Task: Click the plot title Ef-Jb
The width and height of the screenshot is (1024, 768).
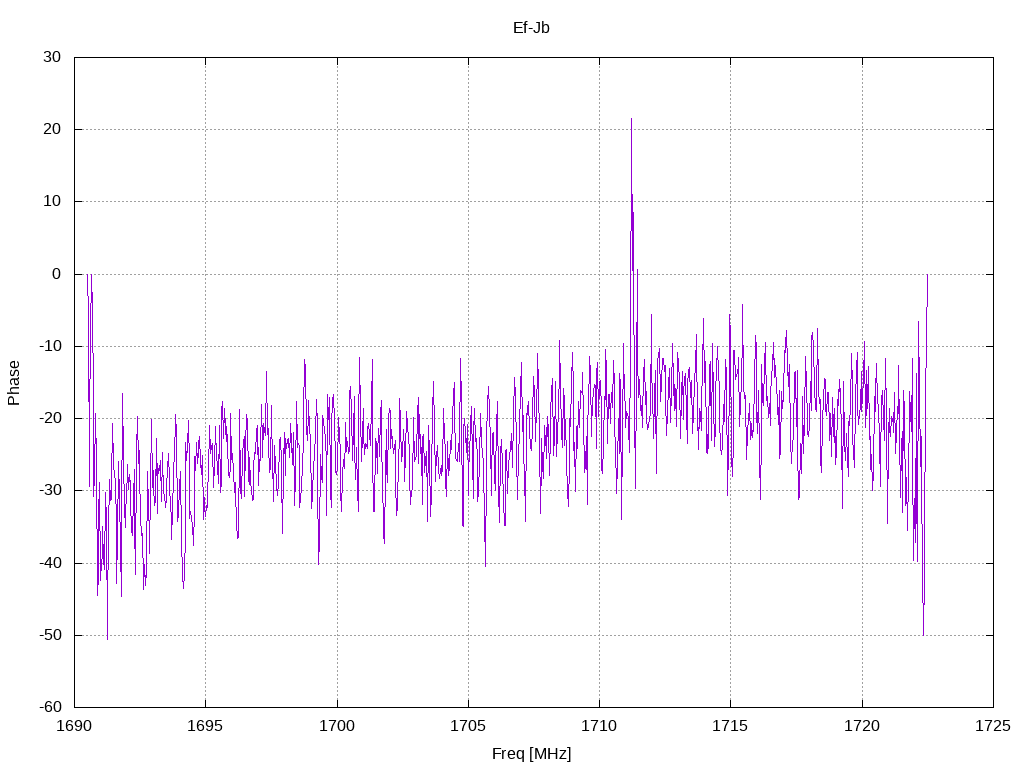Action: coord(531,27)
